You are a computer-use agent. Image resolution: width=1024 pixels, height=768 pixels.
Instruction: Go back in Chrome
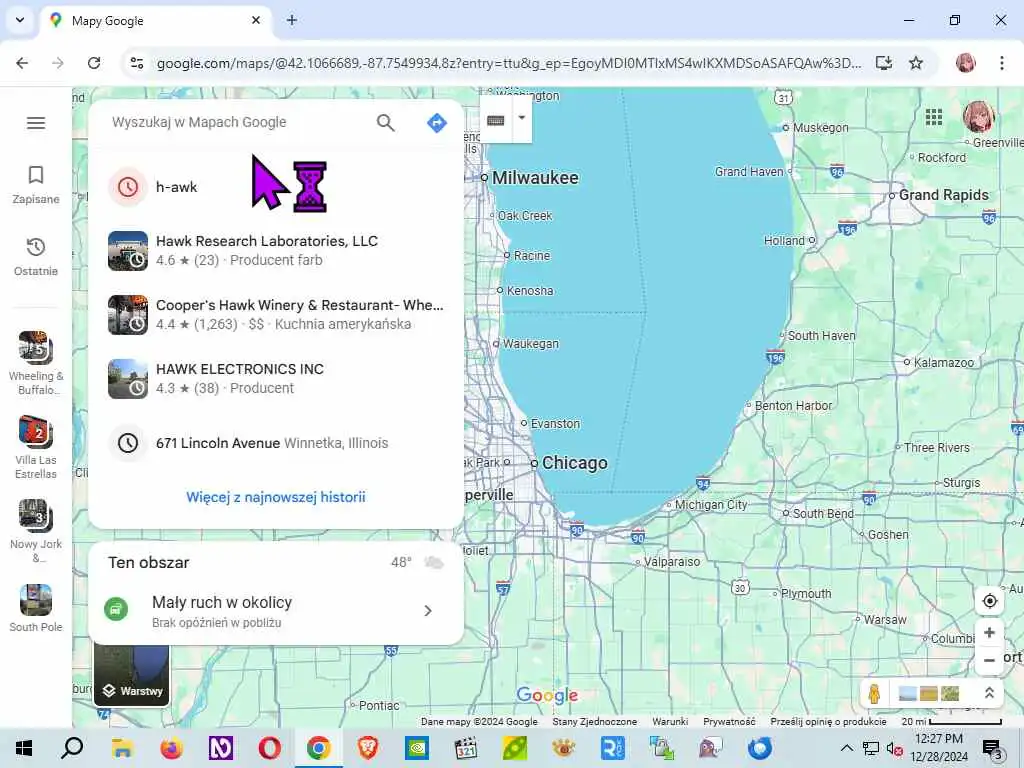point(22,63)
